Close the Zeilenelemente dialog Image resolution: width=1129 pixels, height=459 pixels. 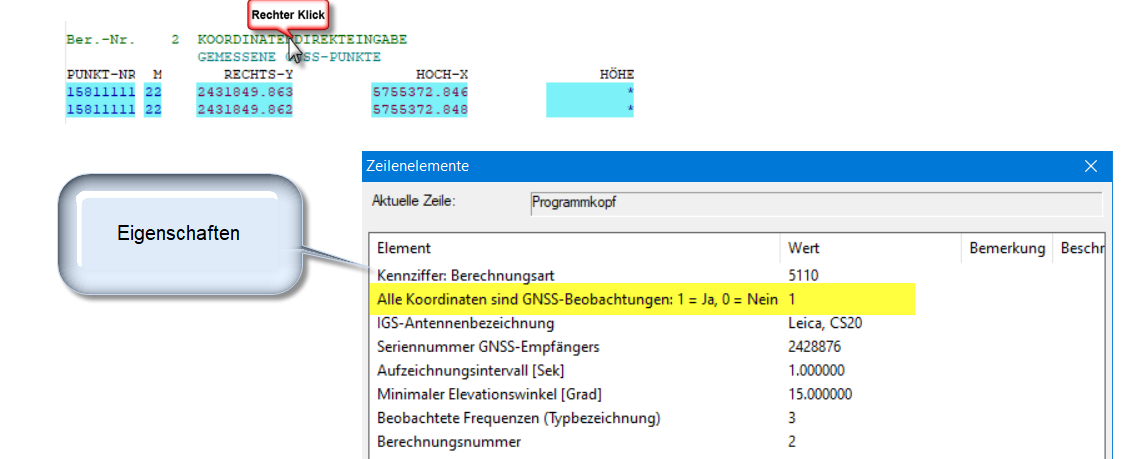(1090, 166)
